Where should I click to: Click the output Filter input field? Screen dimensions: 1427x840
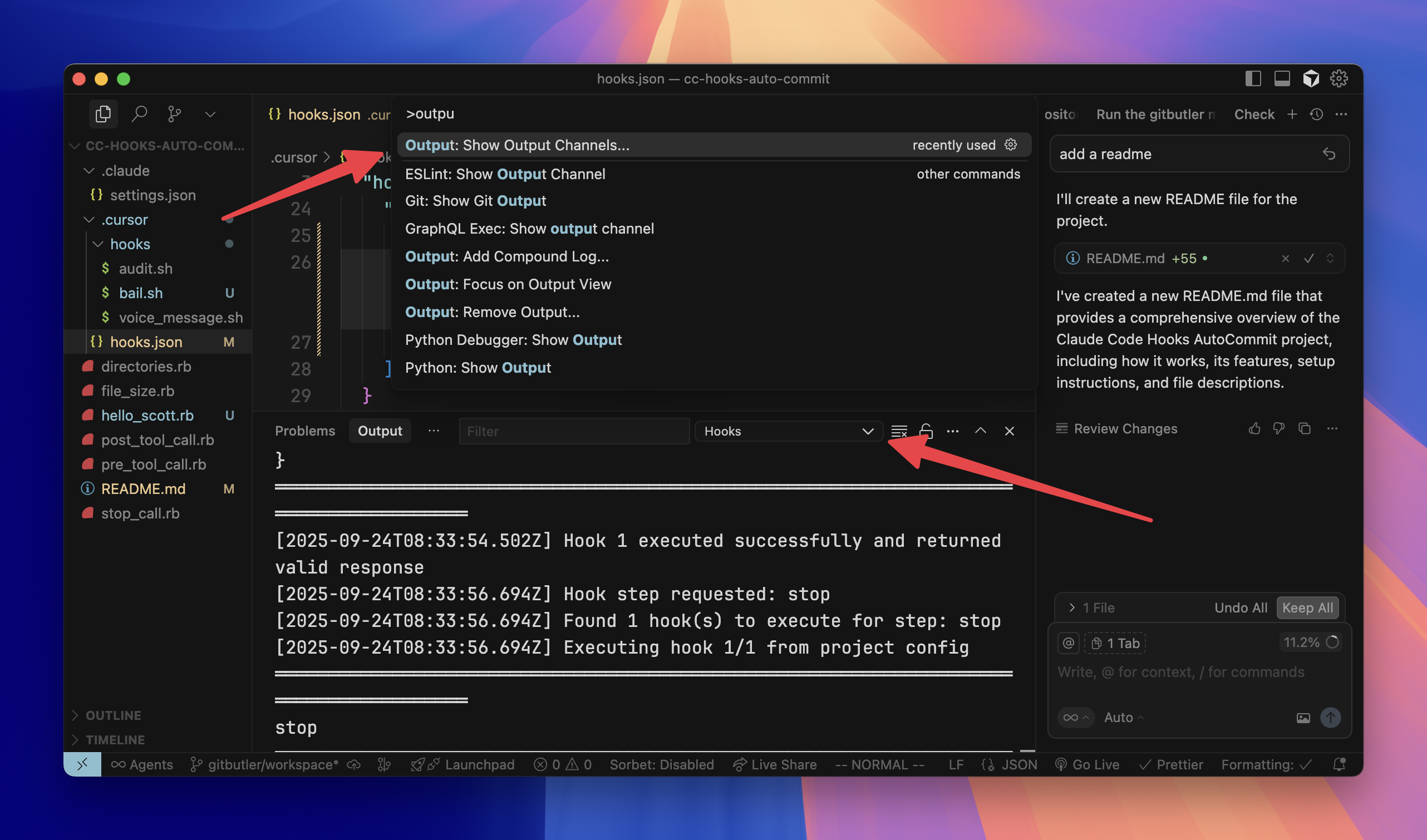coord(574,431)
